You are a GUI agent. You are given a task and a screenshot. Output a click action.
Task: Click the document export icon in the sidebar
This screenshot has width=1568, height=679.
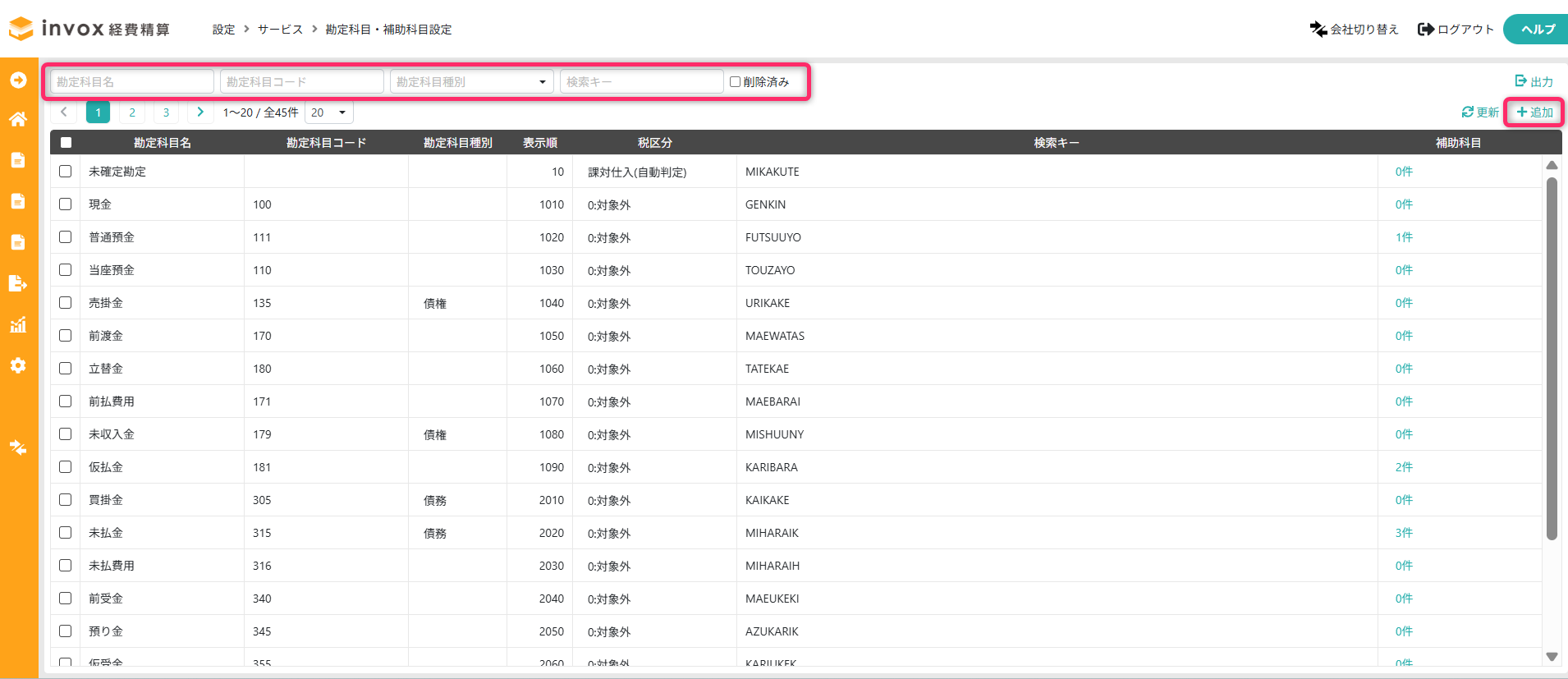pos(18,283)
